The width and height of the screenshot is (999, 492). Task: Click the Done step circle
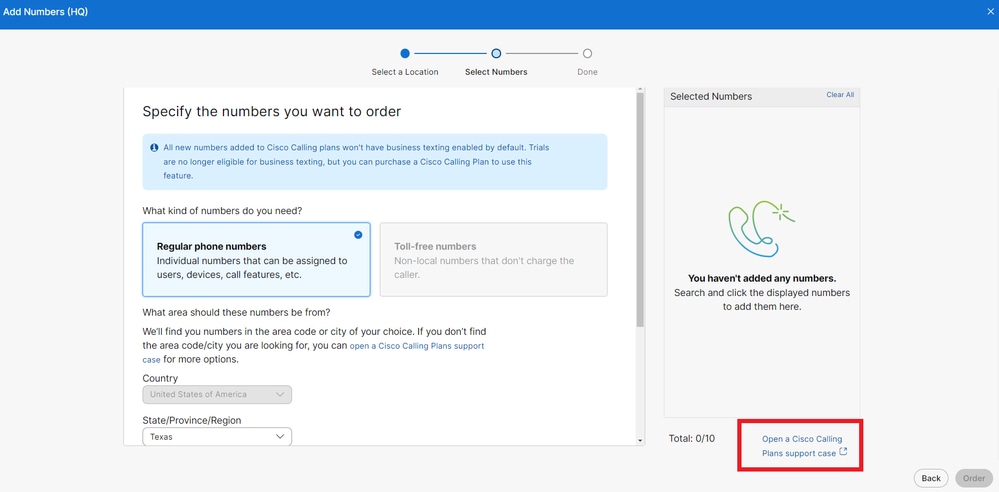click(x=587, y=54)
